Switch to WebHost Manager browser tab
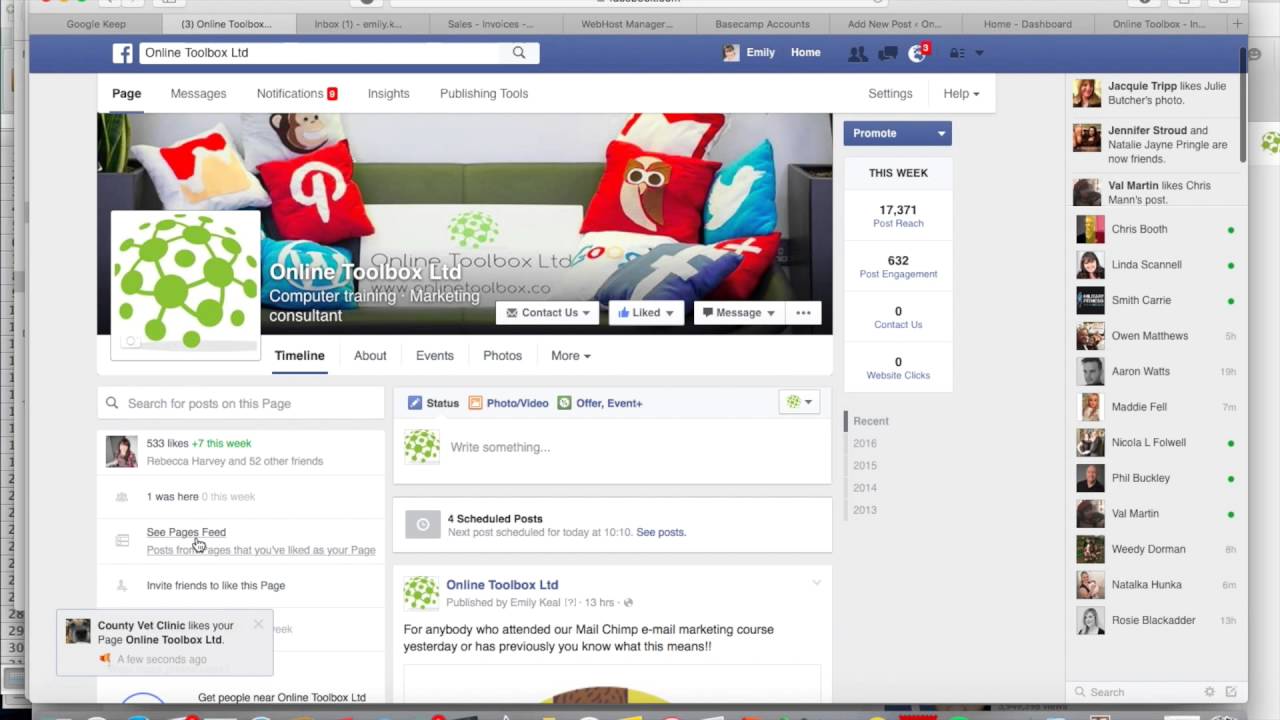 pyautogui.click(x=627, y=24)
